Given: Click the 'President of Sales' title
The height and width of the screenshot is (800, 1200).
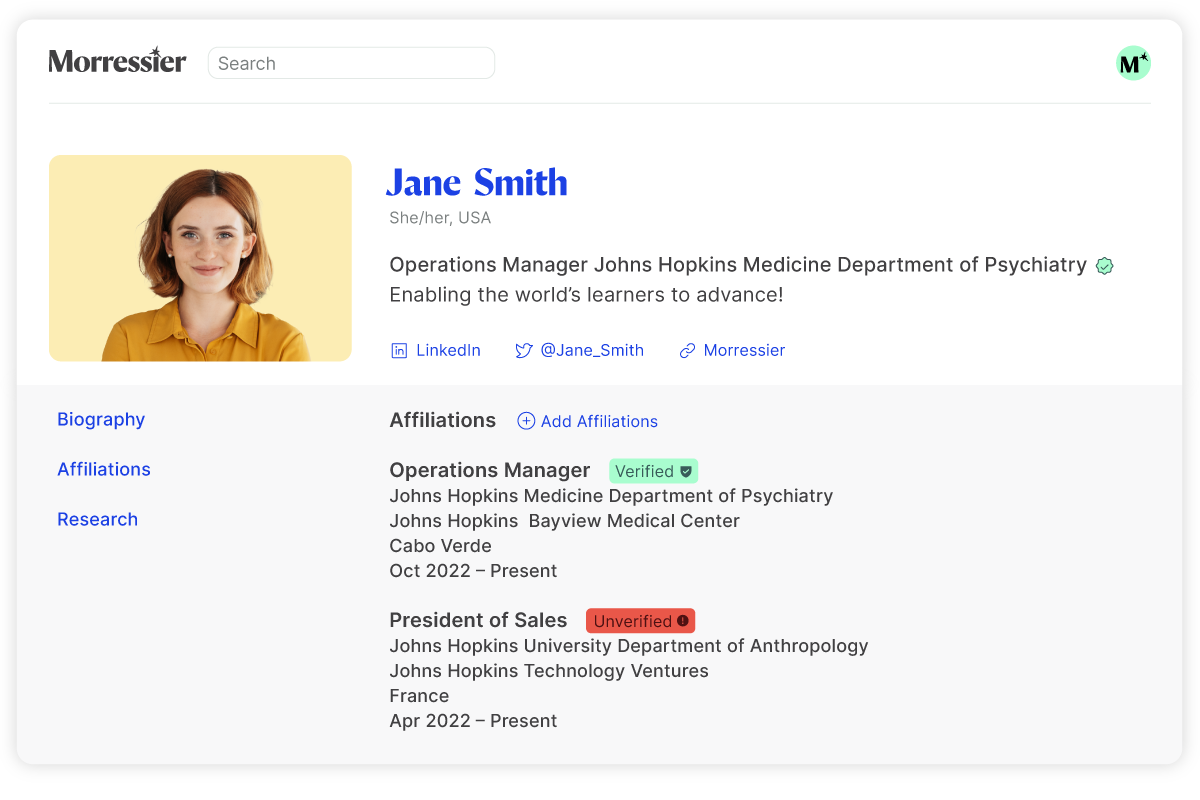Looking at the screenshot, I should click(478, 620).
